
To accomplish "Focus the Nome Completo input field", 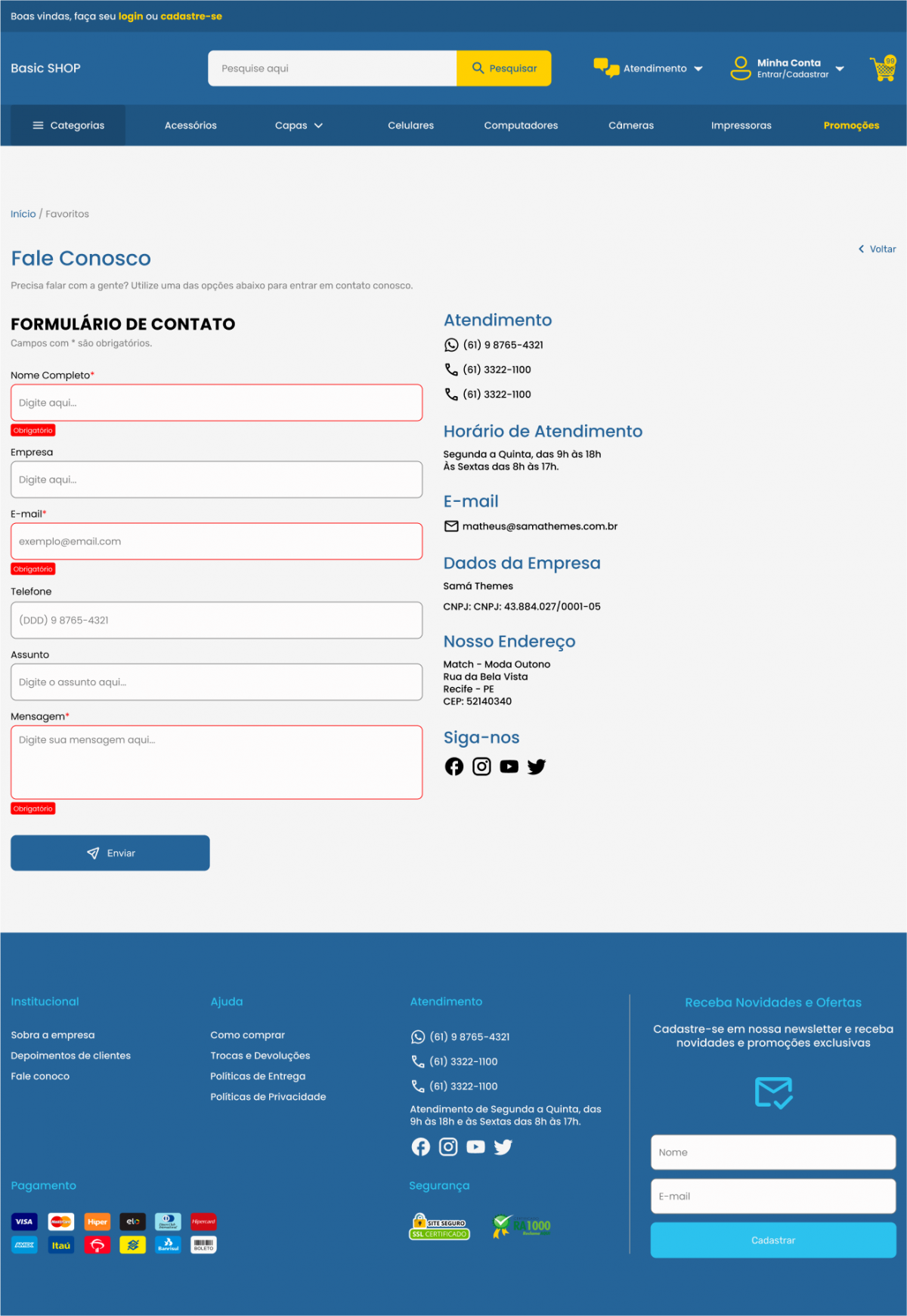I will pos(216,403).
